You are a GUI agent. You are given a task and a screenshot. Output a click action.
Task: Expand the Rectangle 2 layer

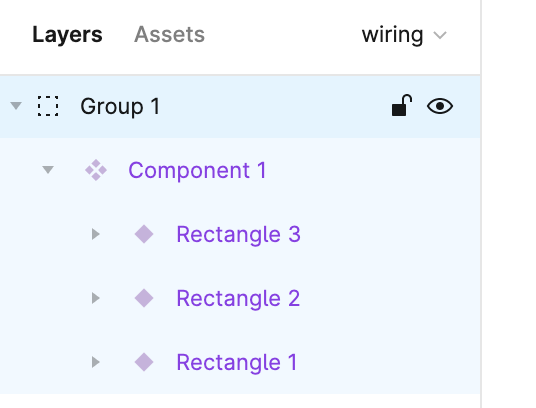click(96, 298)
